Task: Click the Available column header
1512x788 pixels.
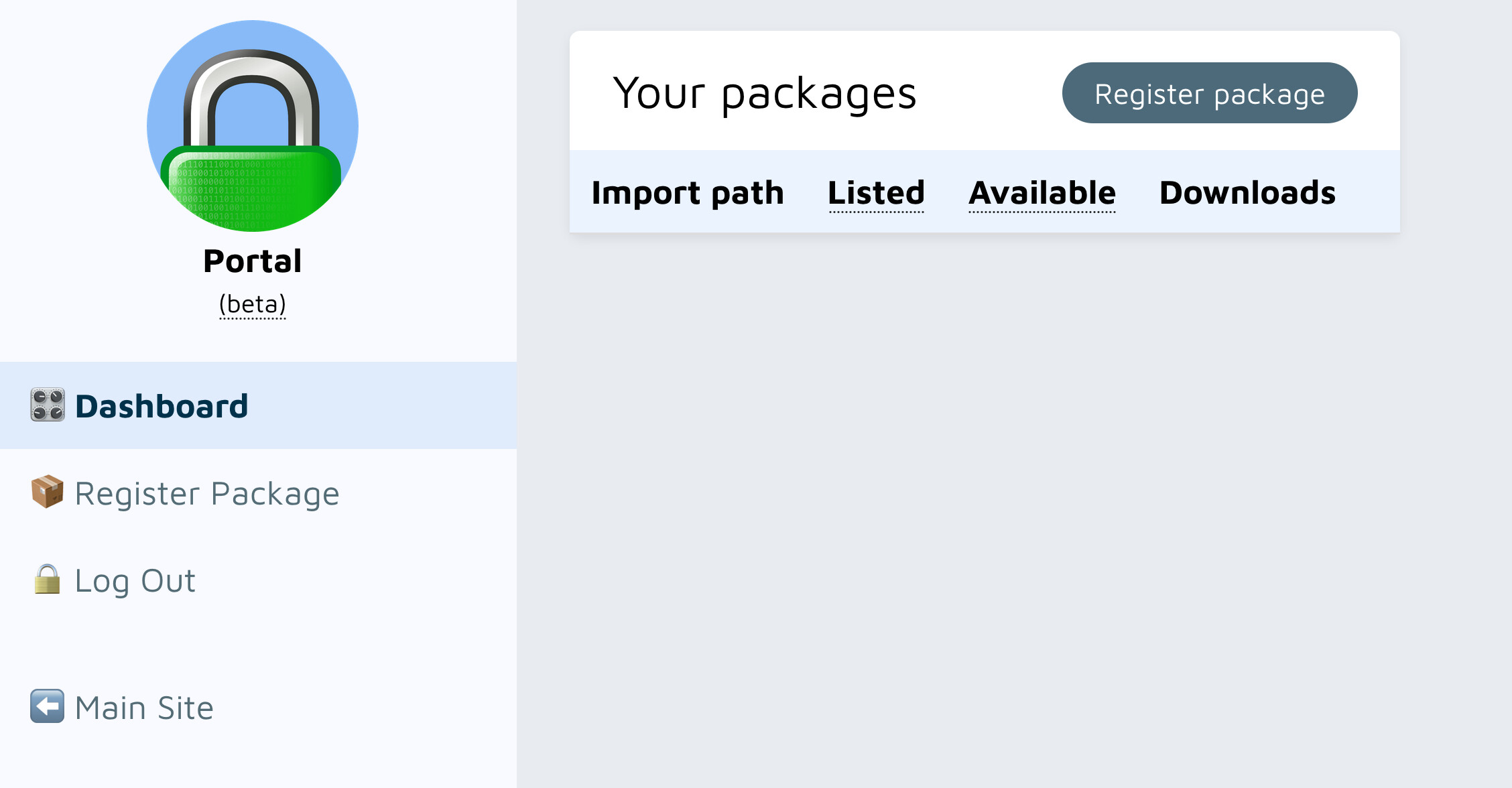Action: (x=1042, y=193)
